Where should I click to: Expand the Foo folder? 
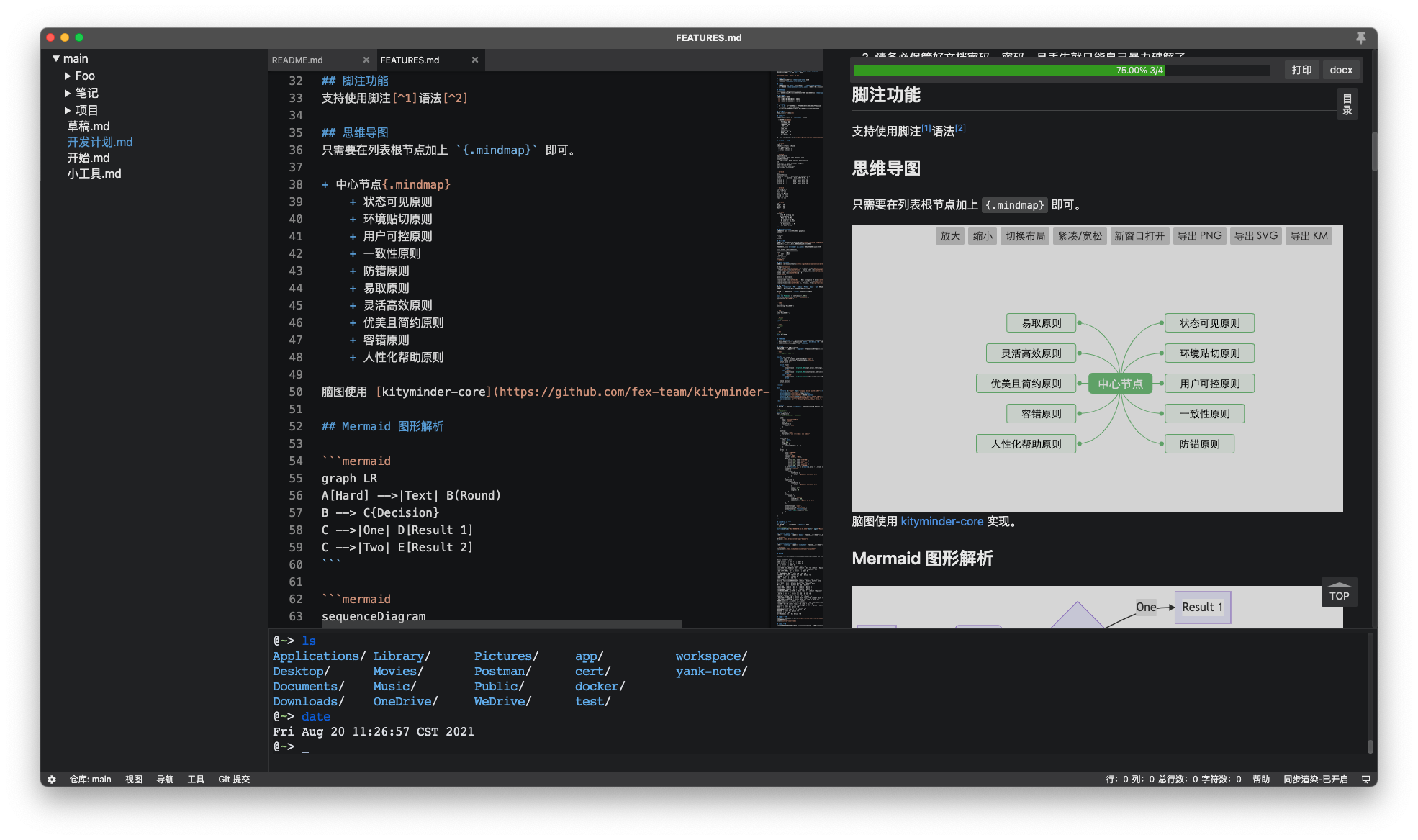click(68, 76)
